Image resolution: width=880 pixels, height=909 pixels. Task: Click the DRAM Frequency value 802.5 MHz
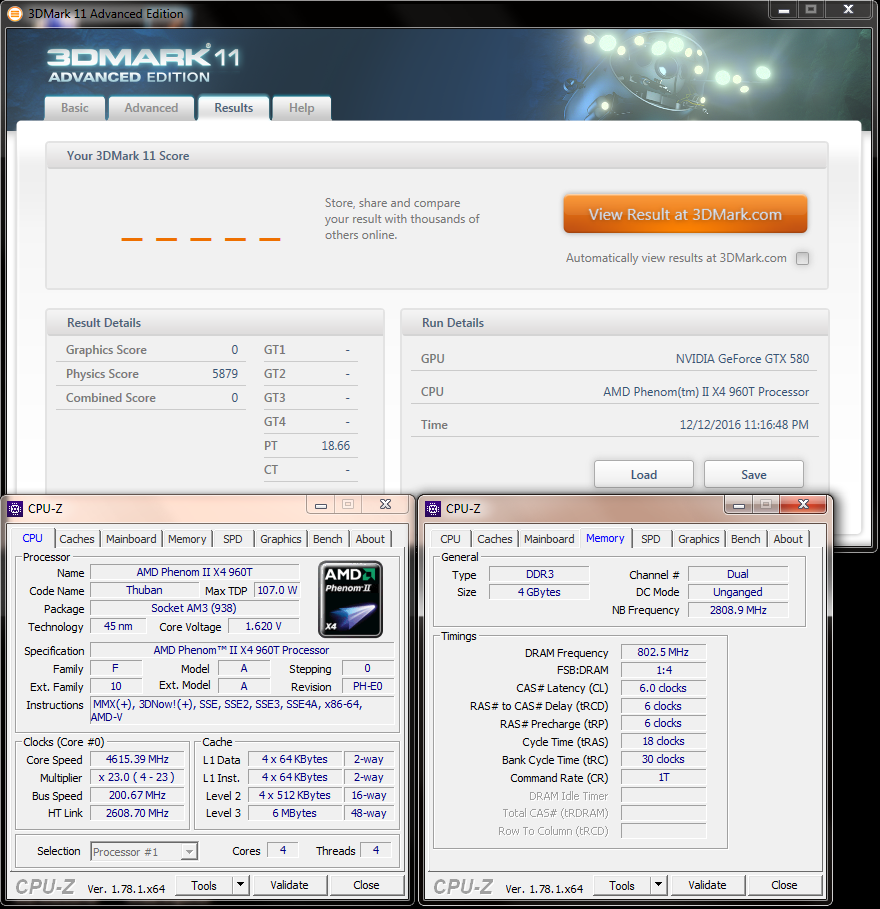pyautogui.click(x=663, y=652)
